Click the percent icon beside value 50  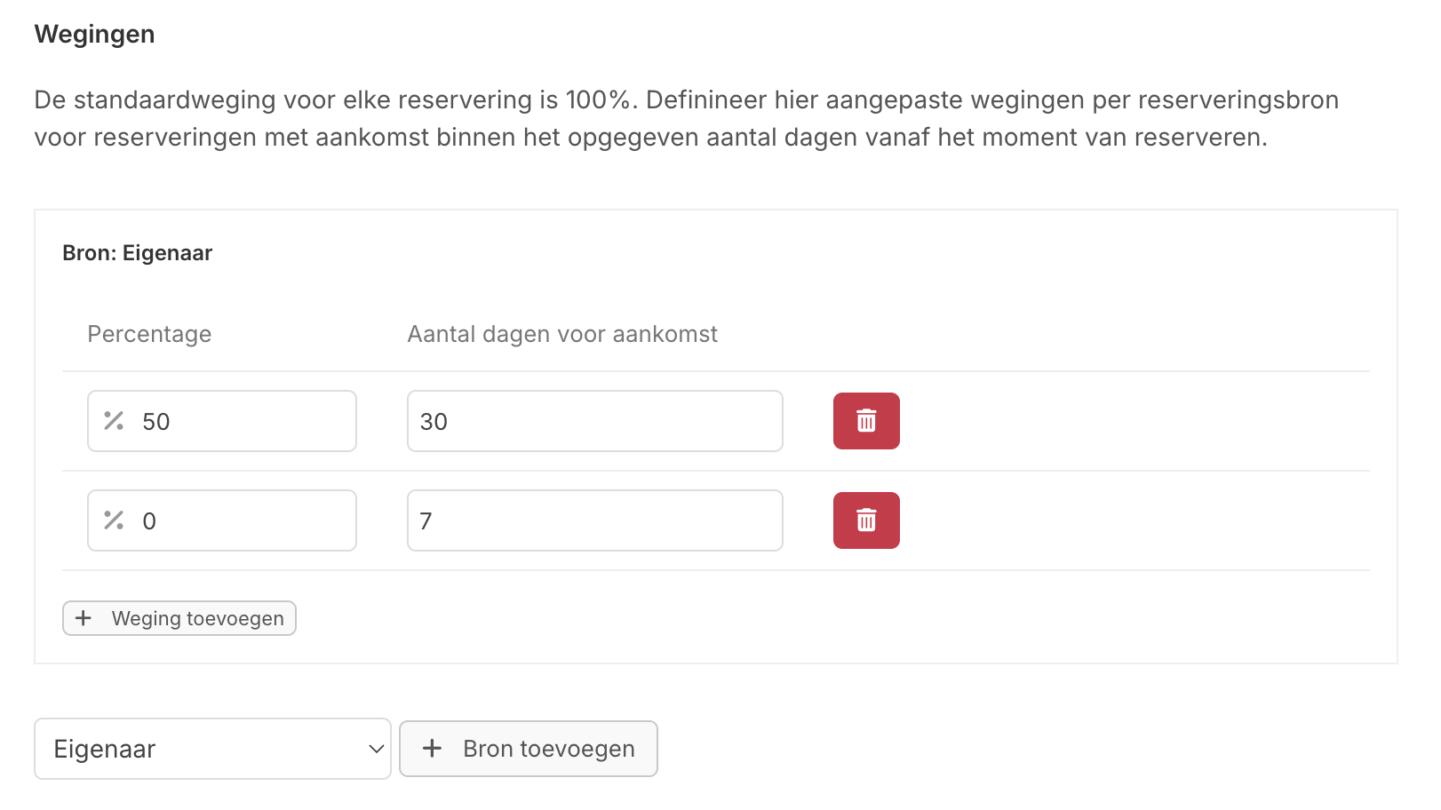point(114,421)
